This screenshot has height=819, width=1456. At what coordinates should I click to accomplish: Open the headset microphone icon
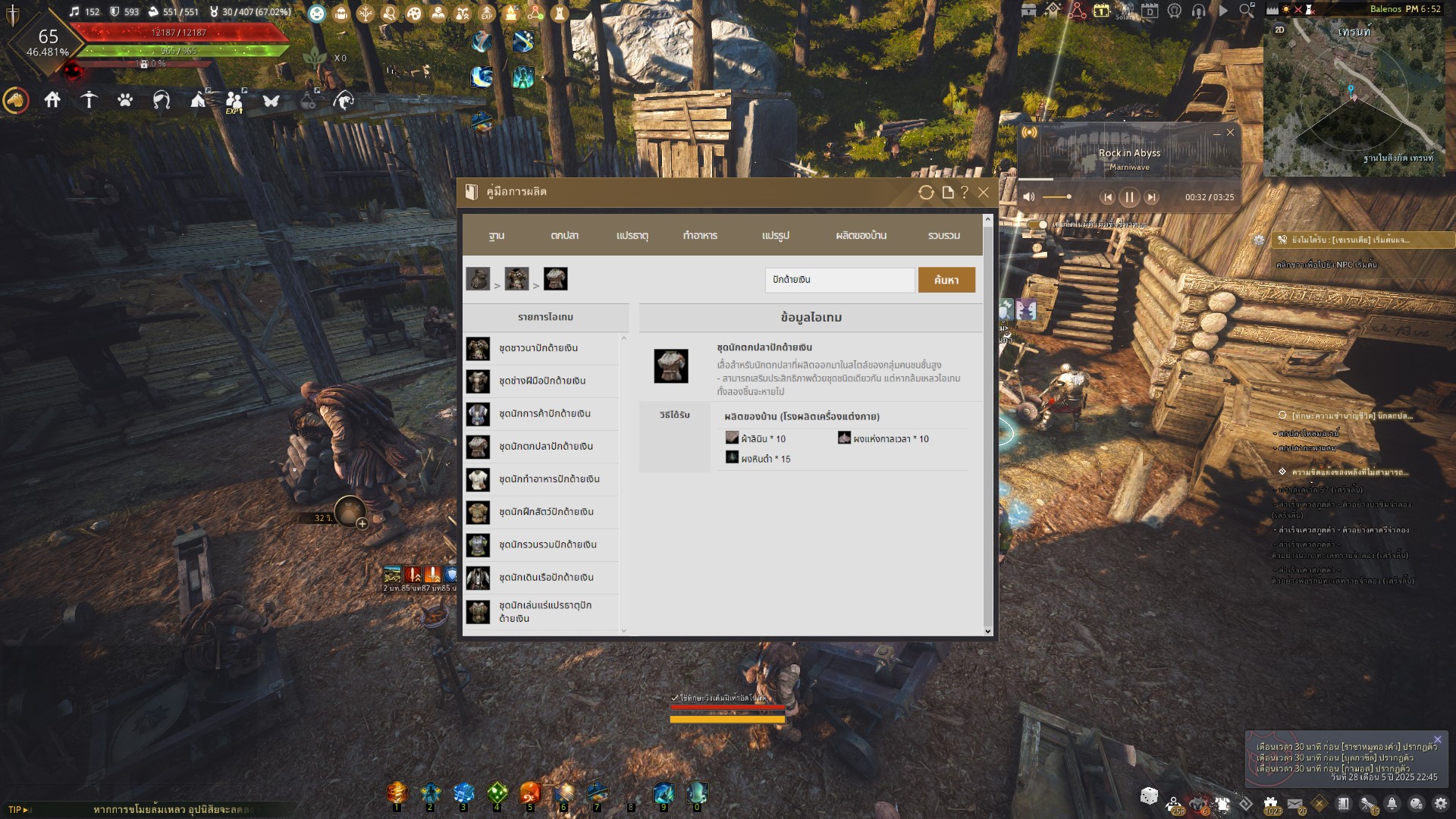1199,11
